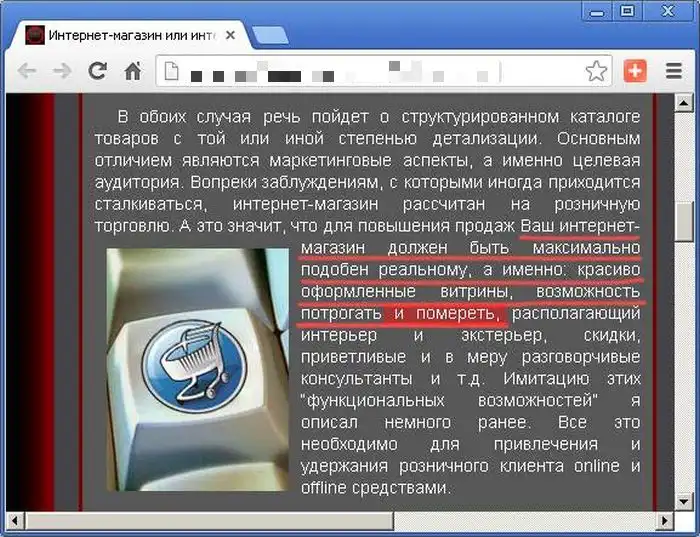Maximize the browser window
This screenshot has width=700, height=537.
pos(627,10)
